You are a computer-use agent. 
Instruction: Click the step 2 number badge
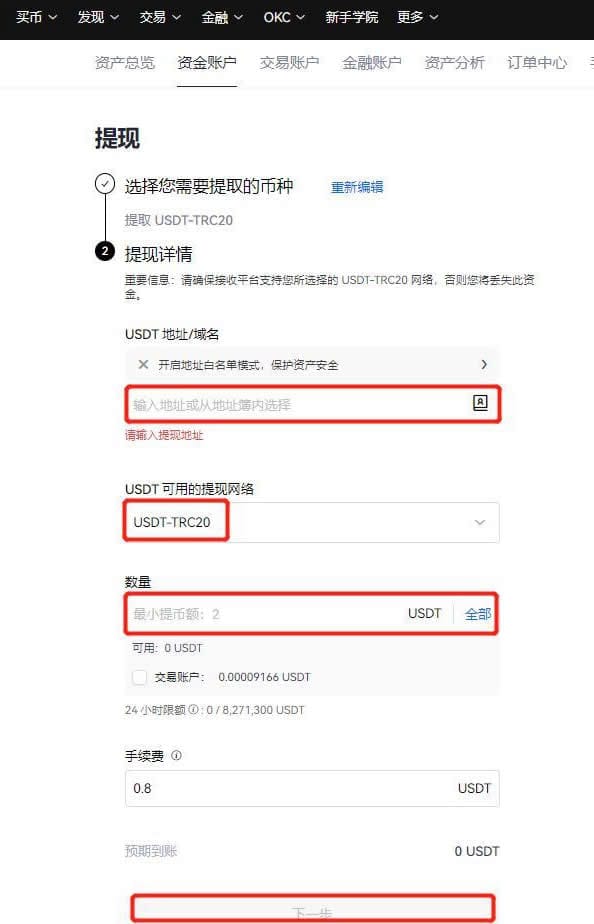(x=105, y=252)
